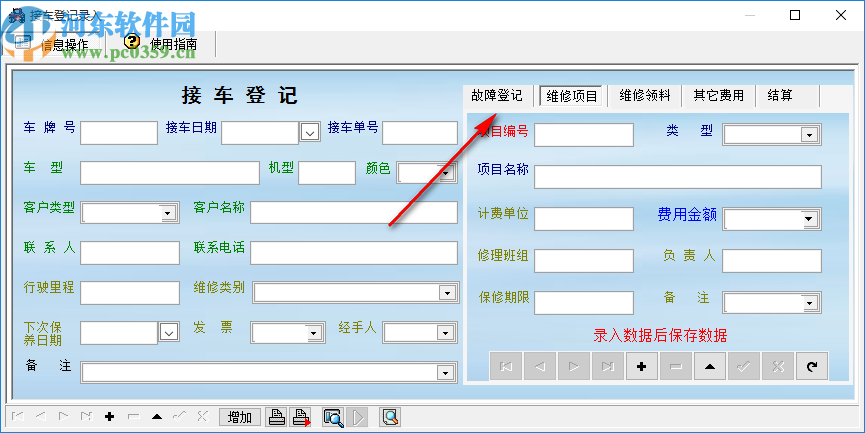Click previous-record arrow in bottom toolbar
Viewport: 865px width, 433px height.
pyautogui.click(x=40, y=417)
